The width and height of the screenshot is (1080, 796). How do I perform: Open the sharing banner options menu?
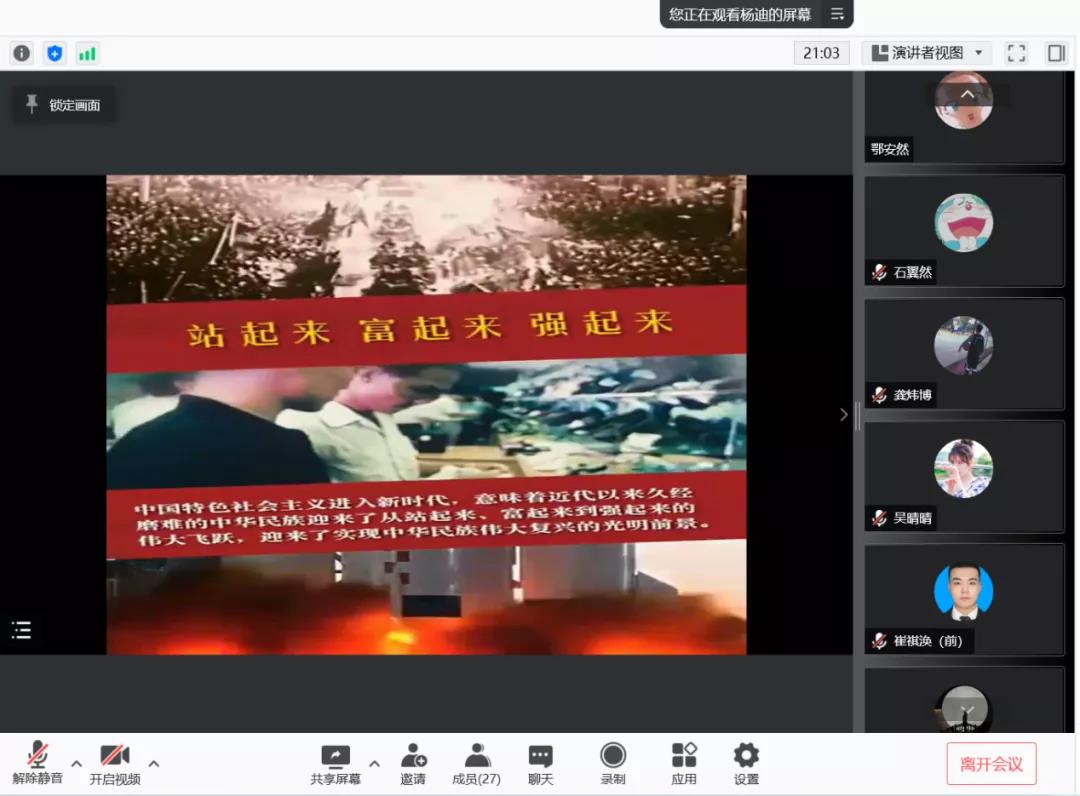(837, 14)
